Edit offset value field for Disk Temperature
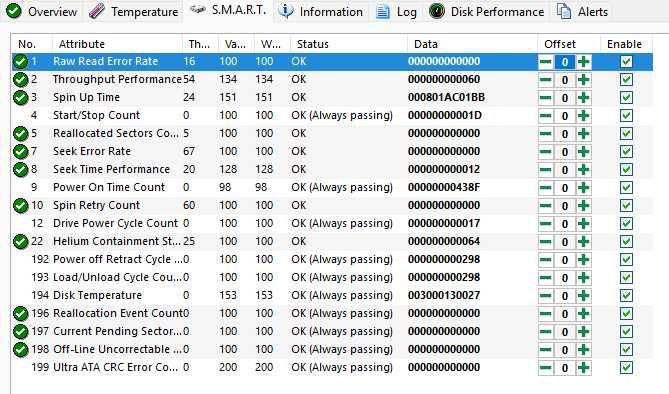669x394 pixels. tap(564, 296)
